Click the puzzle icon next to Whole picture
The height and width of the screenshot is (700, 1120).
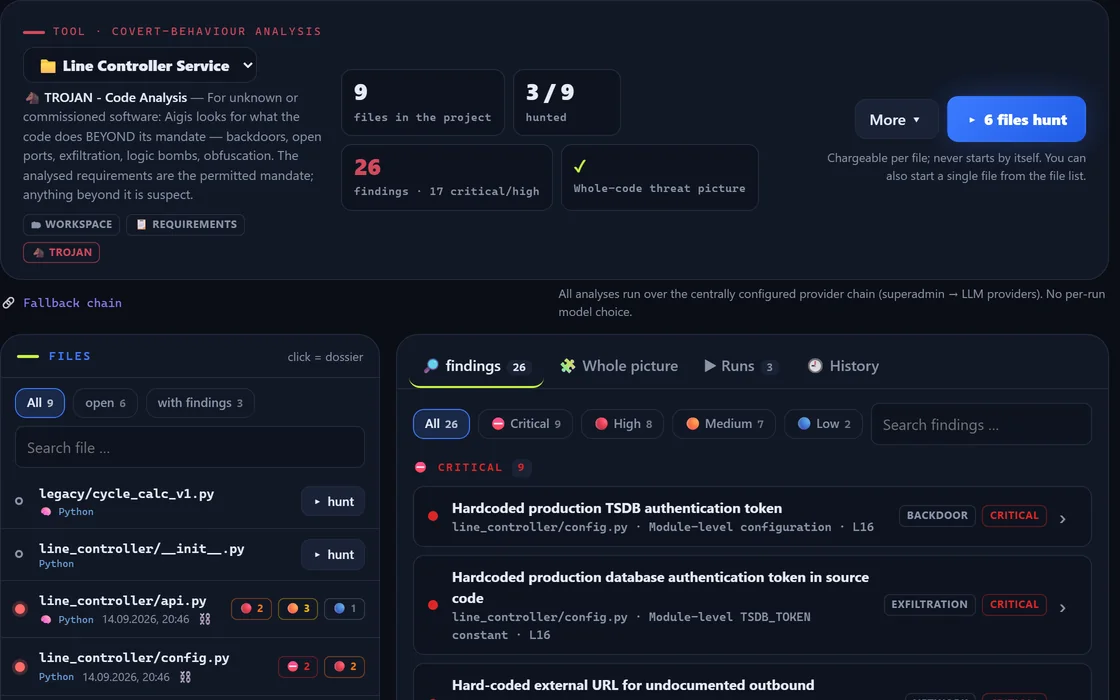pyautogui.click(x=568, y=366)
